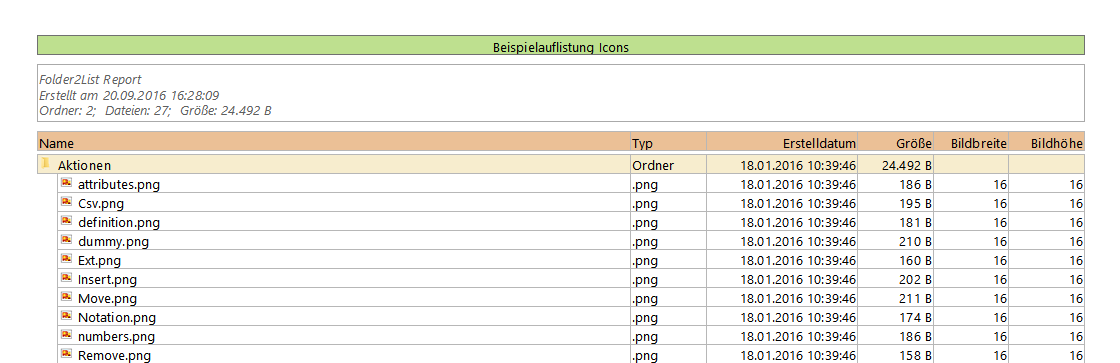Click the image icon beside definition.png
Viewport: 1120px width, 363px height.
coord(66,221)
